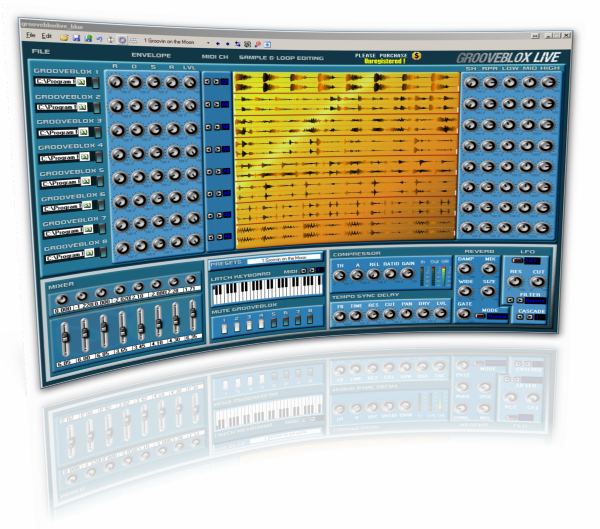Viewport: 600px width, 529px height.
Task: Browse sample file for Grooveblox 2
Action: (x=82, y=107)
